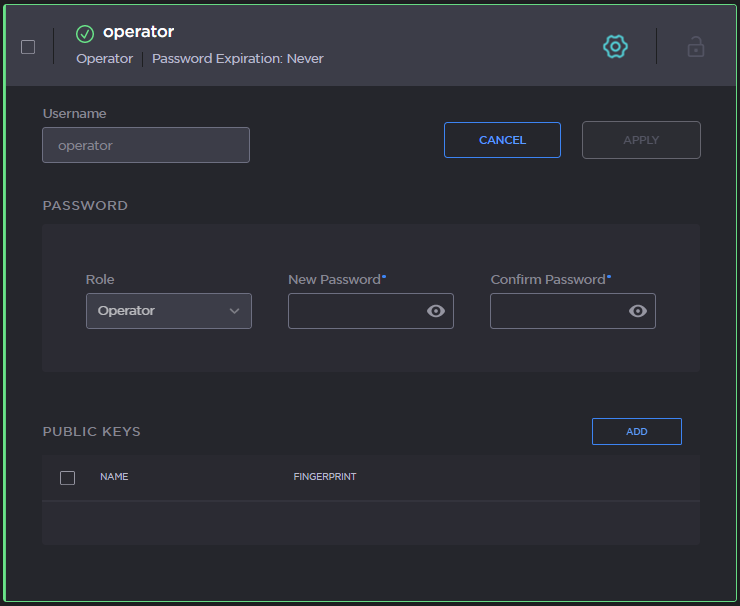Viewport: 740px width, 606px height.
Task: Click the Password Expiration: Never text
Action: pyautogui.click(x=238, y=58)
